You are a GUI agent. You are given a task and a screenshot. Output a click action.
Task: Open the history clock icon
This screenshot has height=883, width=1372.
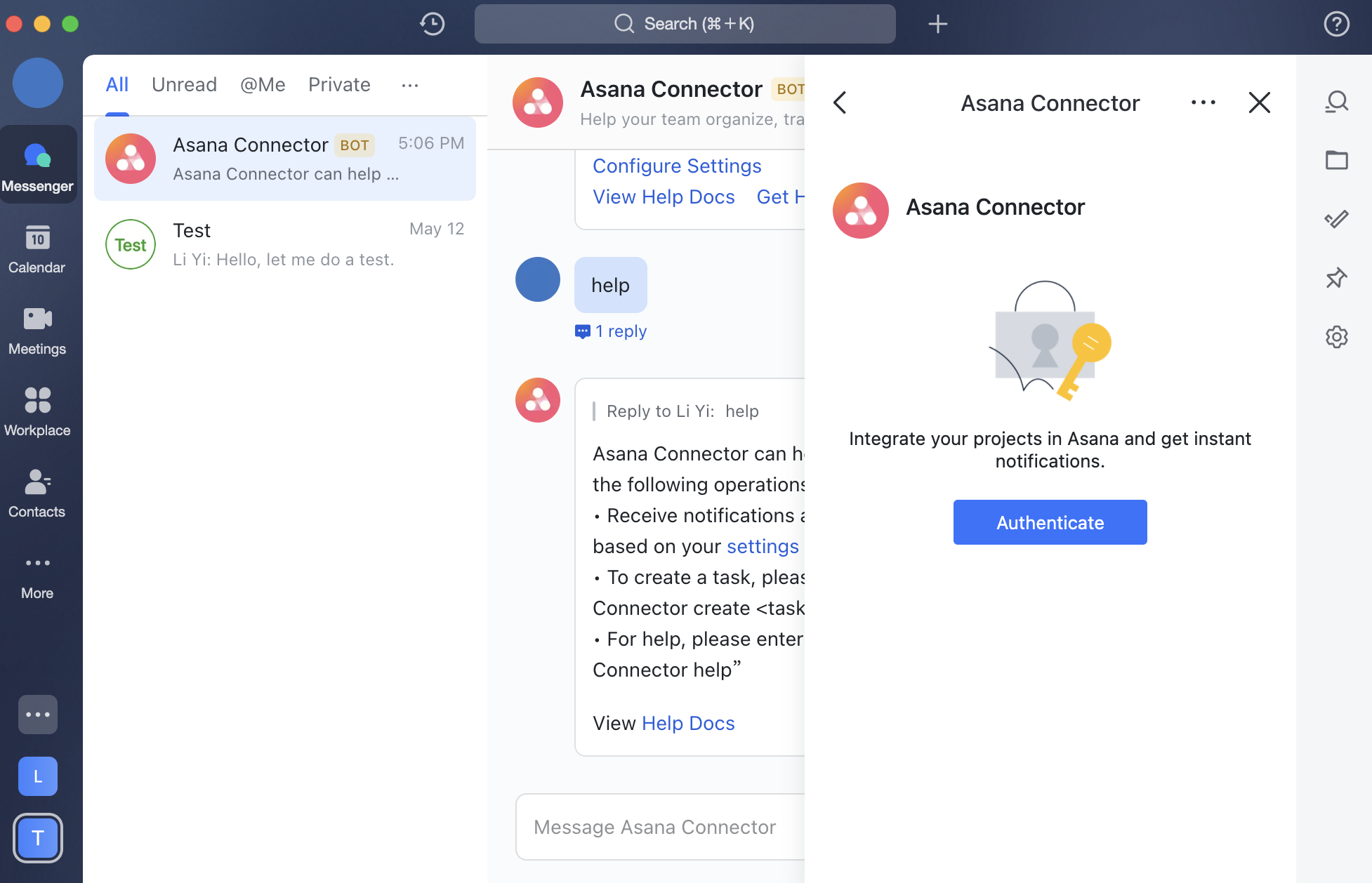point(432,24)
